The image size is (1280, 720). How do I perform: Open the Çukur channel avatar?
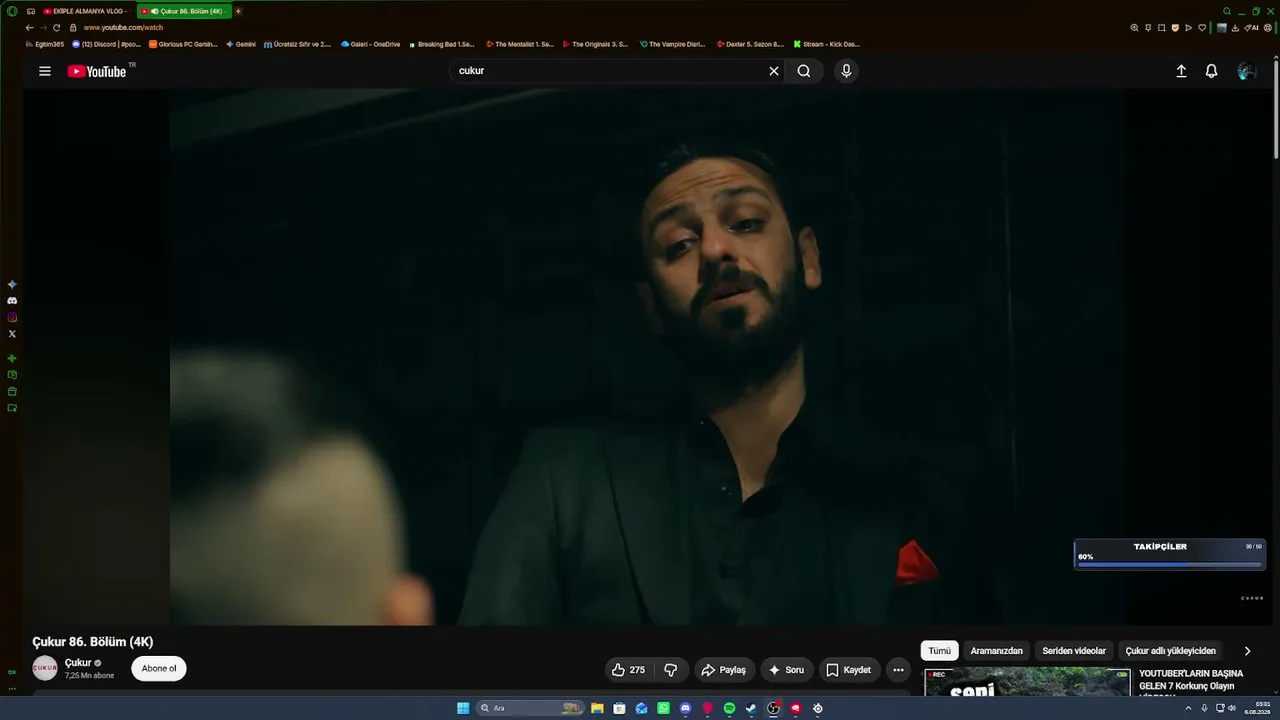pyautogui.click(x=45, y=669)
